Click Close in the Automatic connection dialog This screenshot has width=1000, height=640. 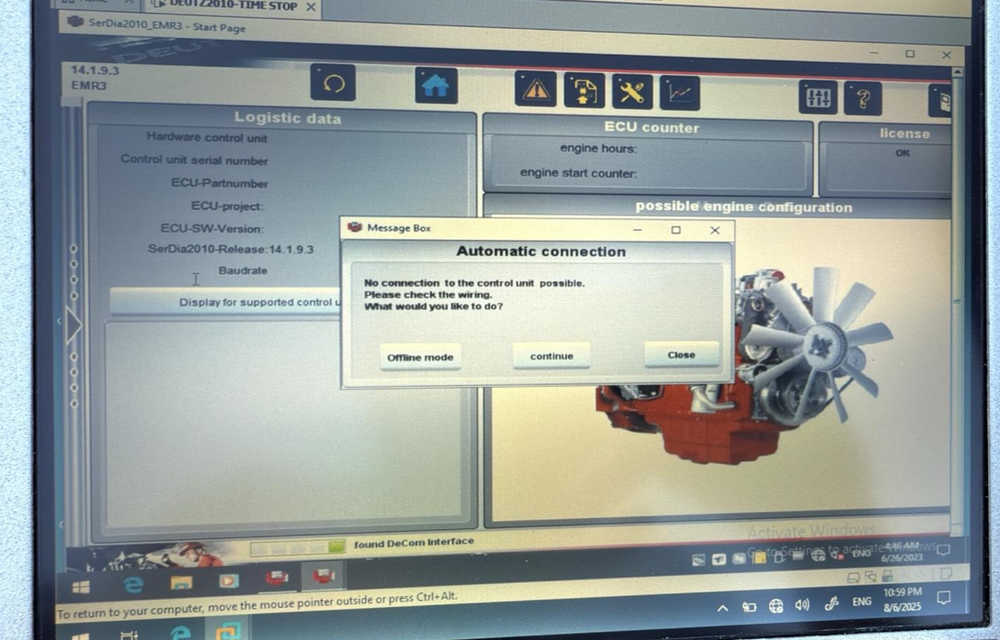[x=681, y=354]
